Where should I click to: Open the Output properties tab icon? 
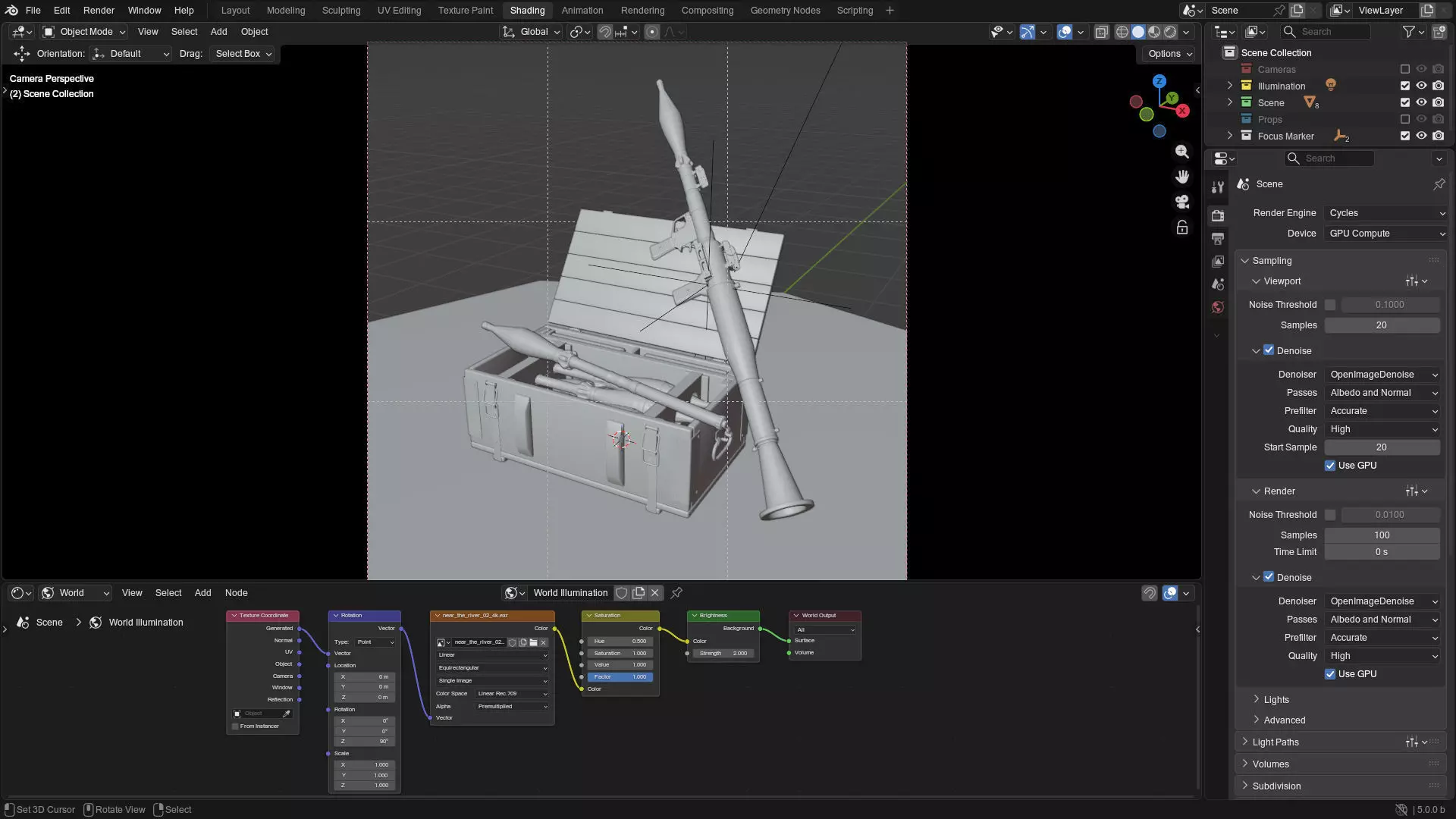(1218, 239)
